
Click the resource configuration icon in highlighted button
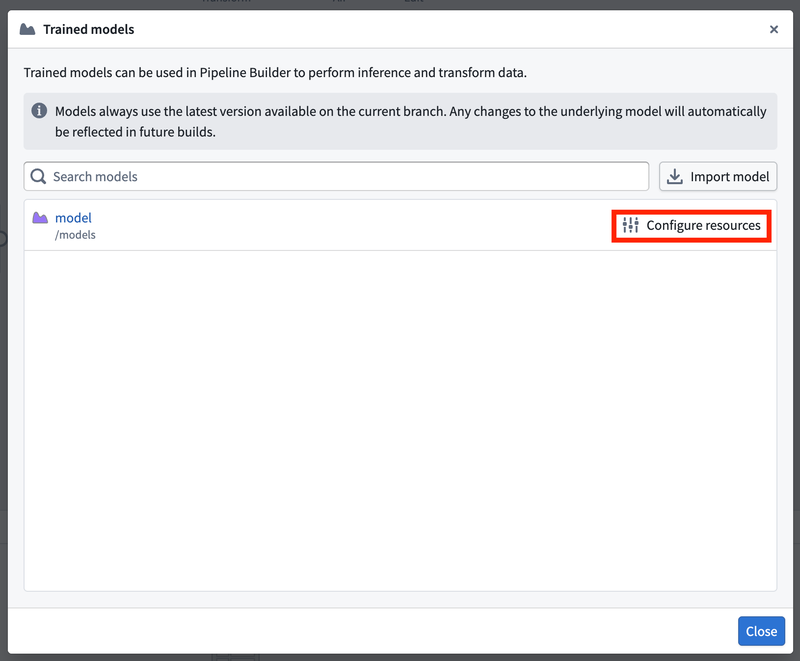point(629,225)
